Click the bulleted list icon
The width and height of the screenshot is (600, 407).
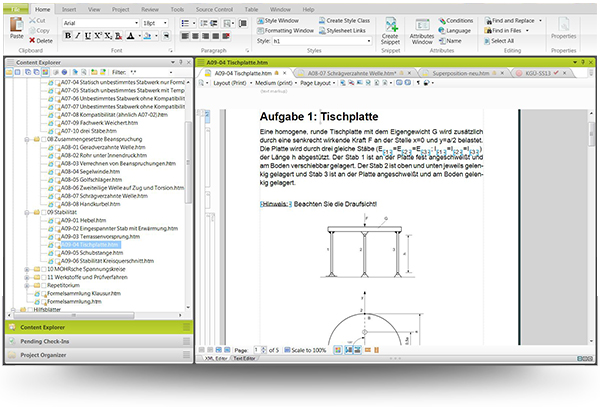click(x=185, y=23)
